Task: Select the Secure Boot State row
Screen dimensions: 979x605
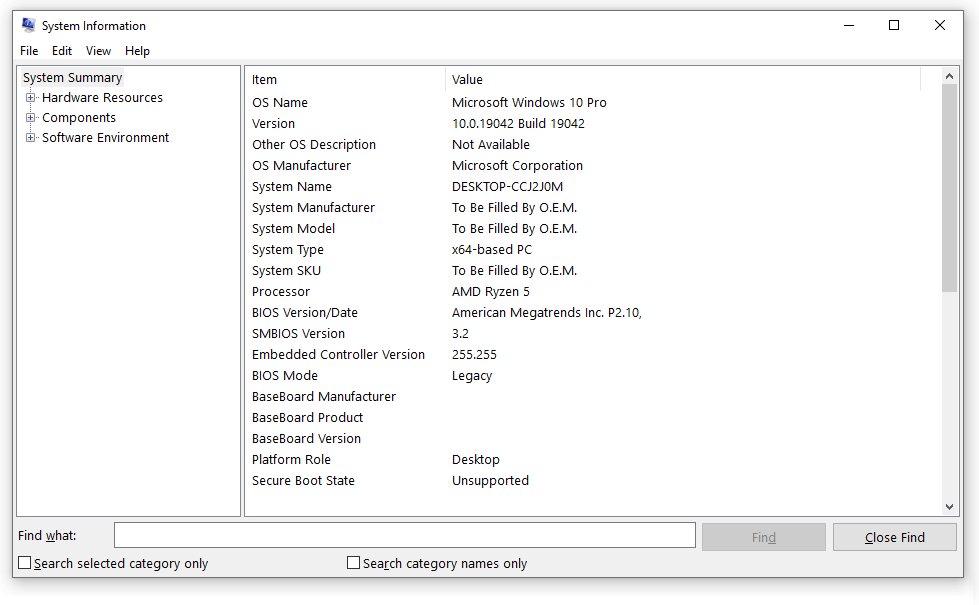Action: click(x=303, y=481)
